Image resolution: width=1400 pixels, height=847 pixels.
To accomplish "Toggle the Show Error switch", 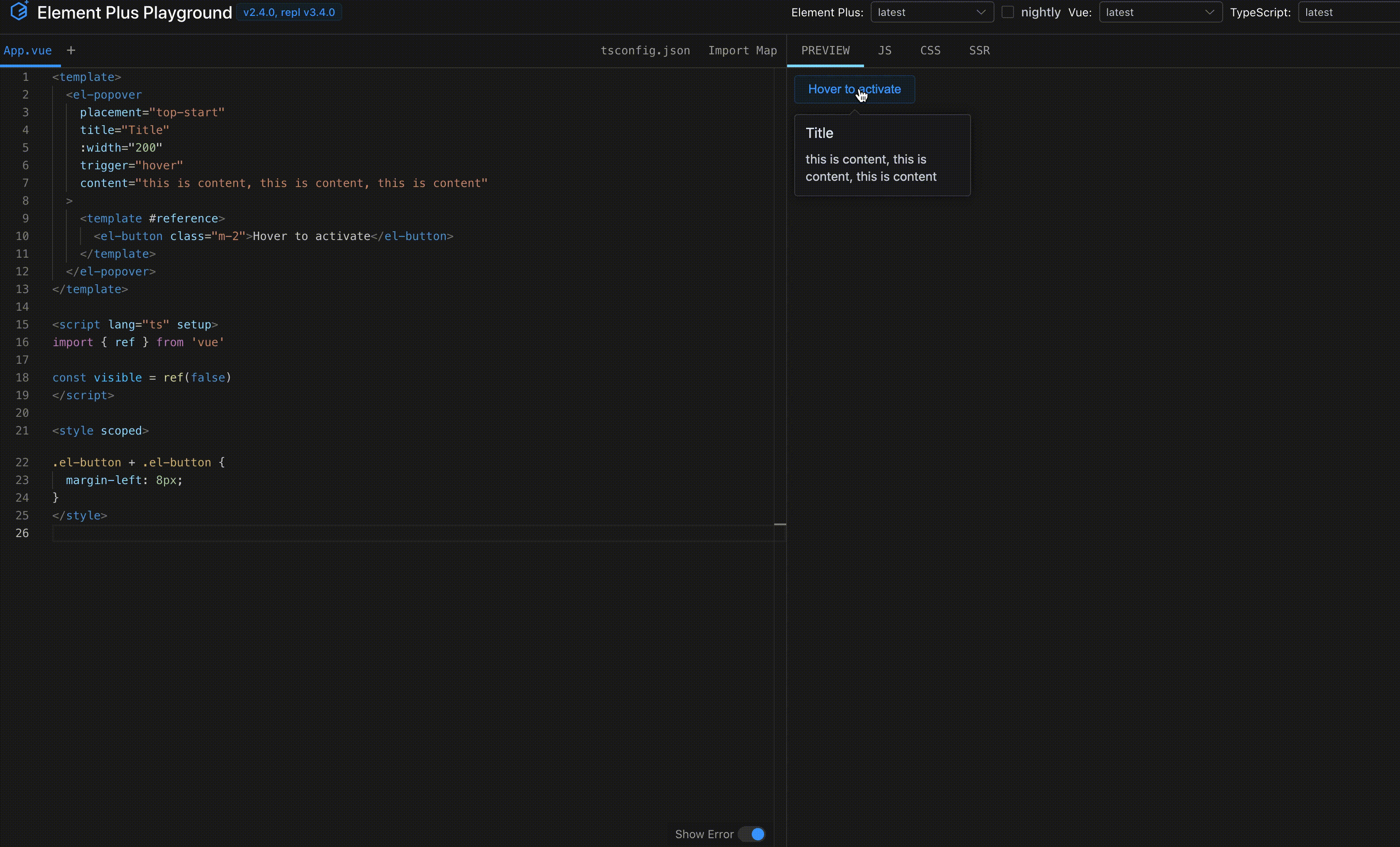I will point(752,834).
